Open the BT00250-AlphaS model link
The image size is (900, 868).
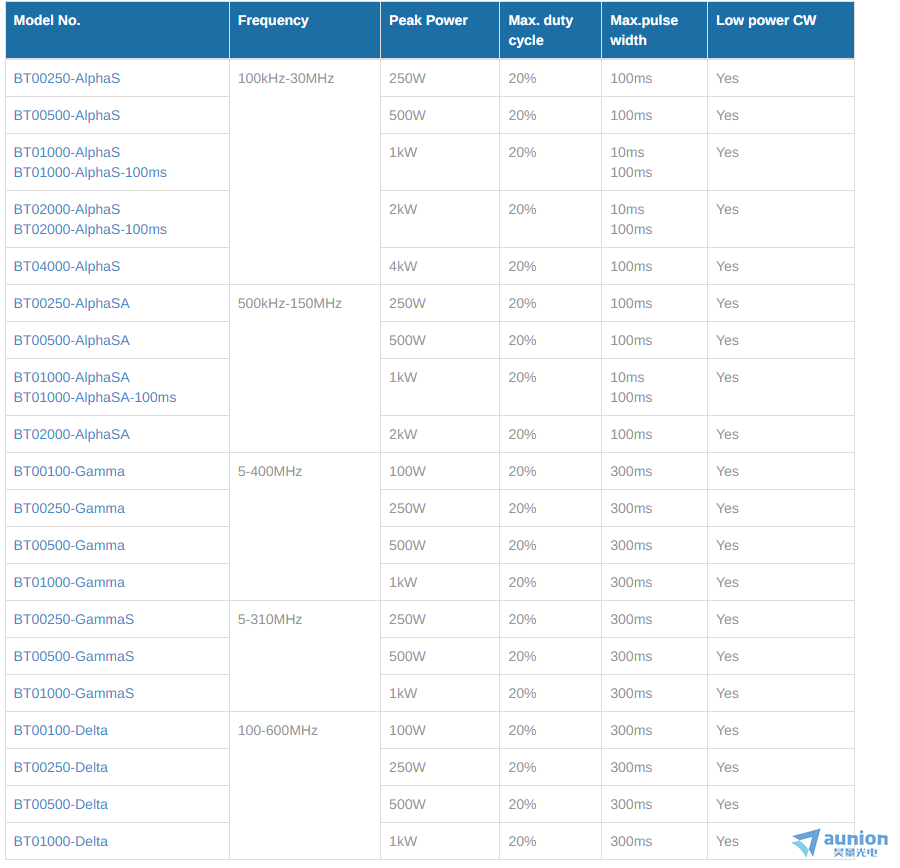67,78
